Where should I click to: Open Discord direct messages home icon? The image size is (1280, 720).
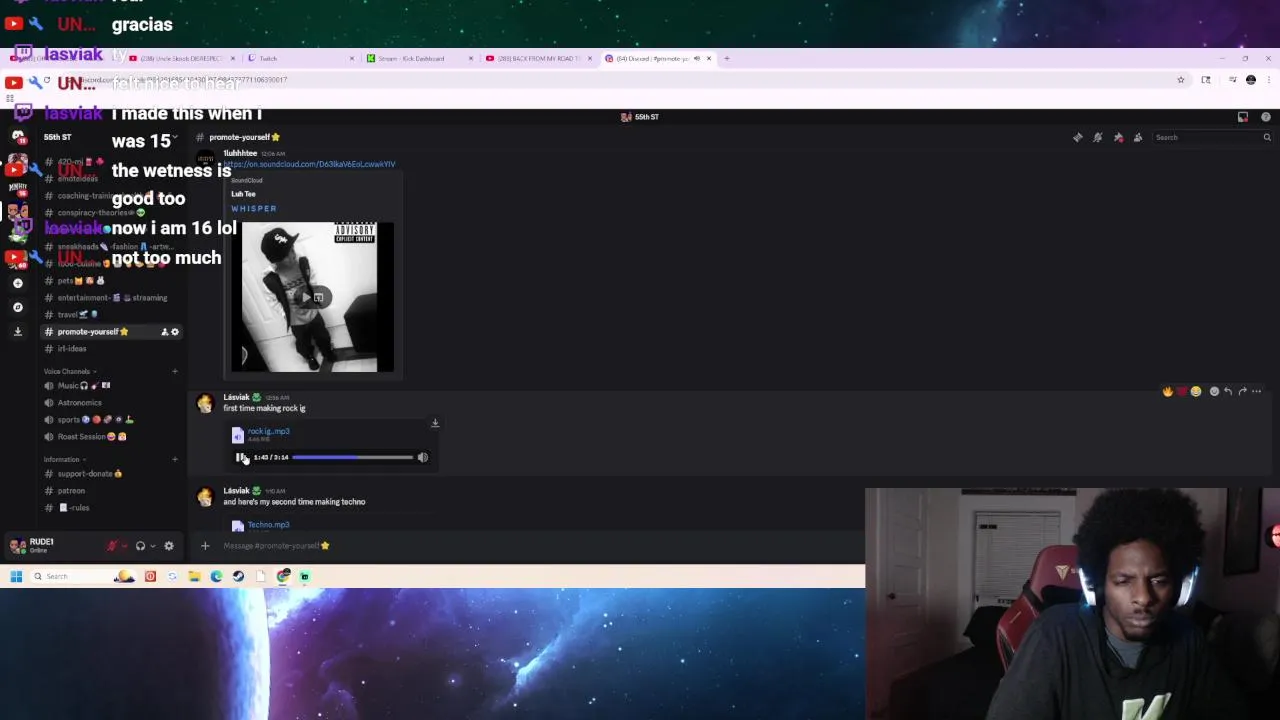point(18,137)
